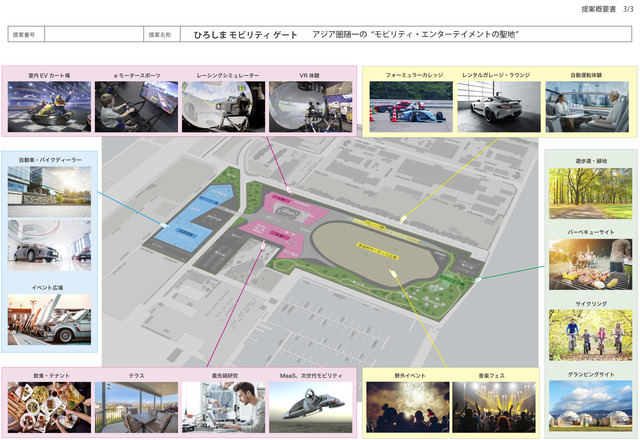Select the MaaS、次世代モビリティ vehicle image
This screenshot has width=640, height=440.
coord(310,407)
